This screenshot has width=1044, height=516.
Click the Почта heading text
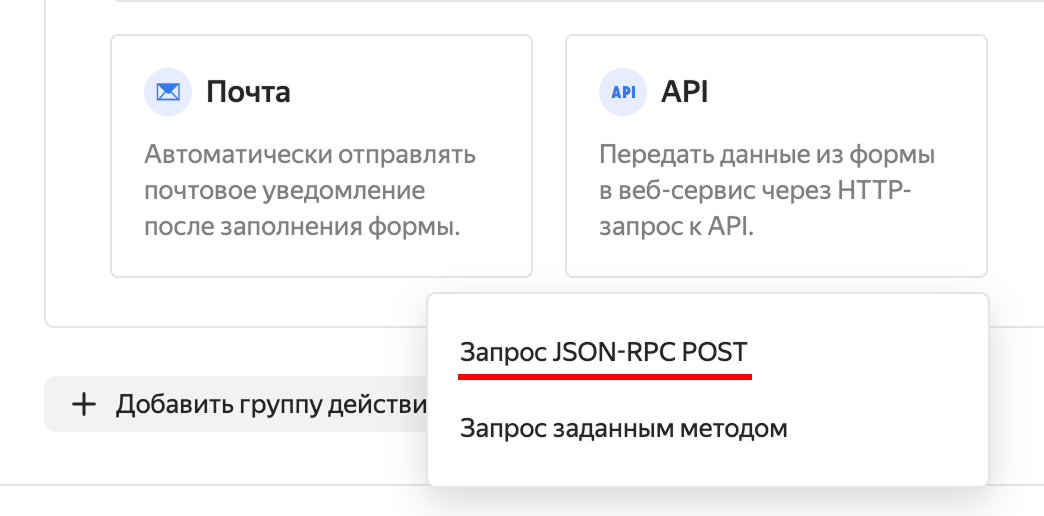[248, 93]
